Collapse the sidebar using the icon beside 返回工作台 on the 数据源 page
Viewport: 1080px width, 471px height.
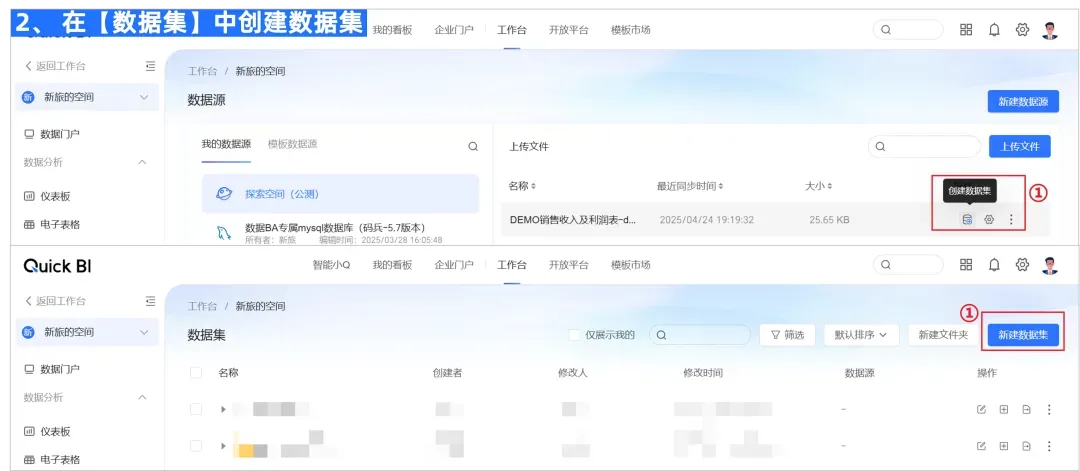click(150, 66)
